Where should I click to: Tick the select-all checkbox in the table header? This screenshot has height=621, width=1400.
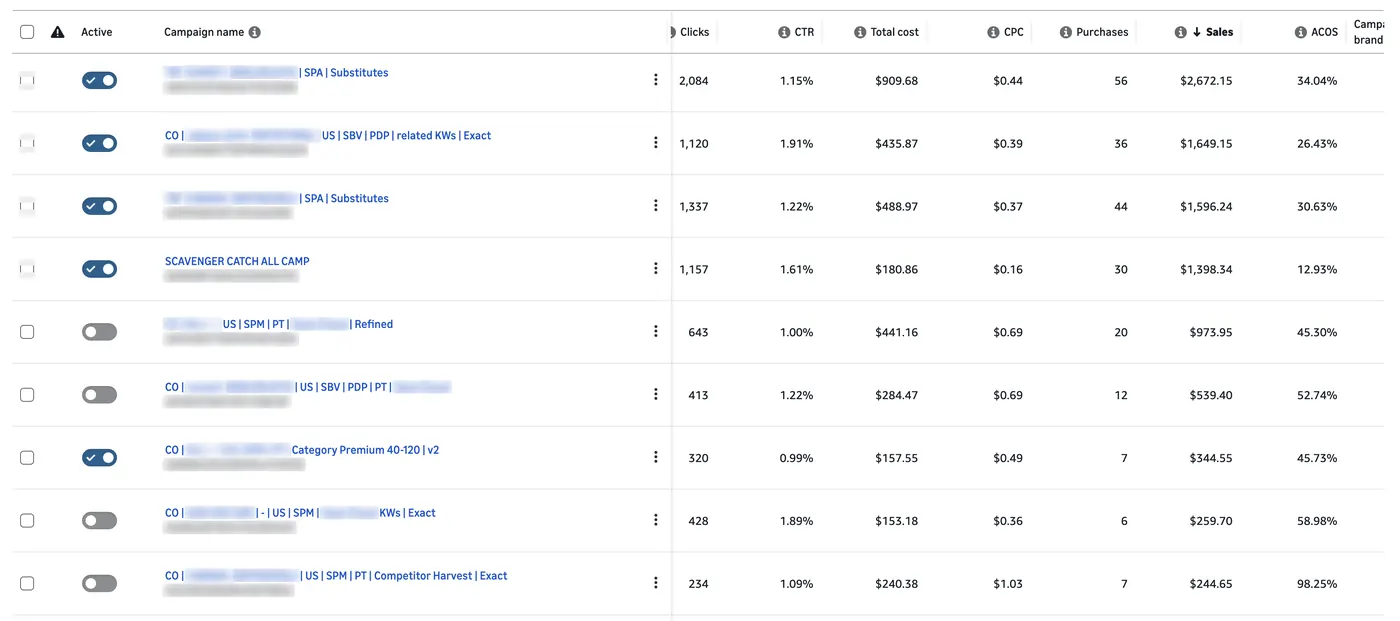click(x=27, y=32)
